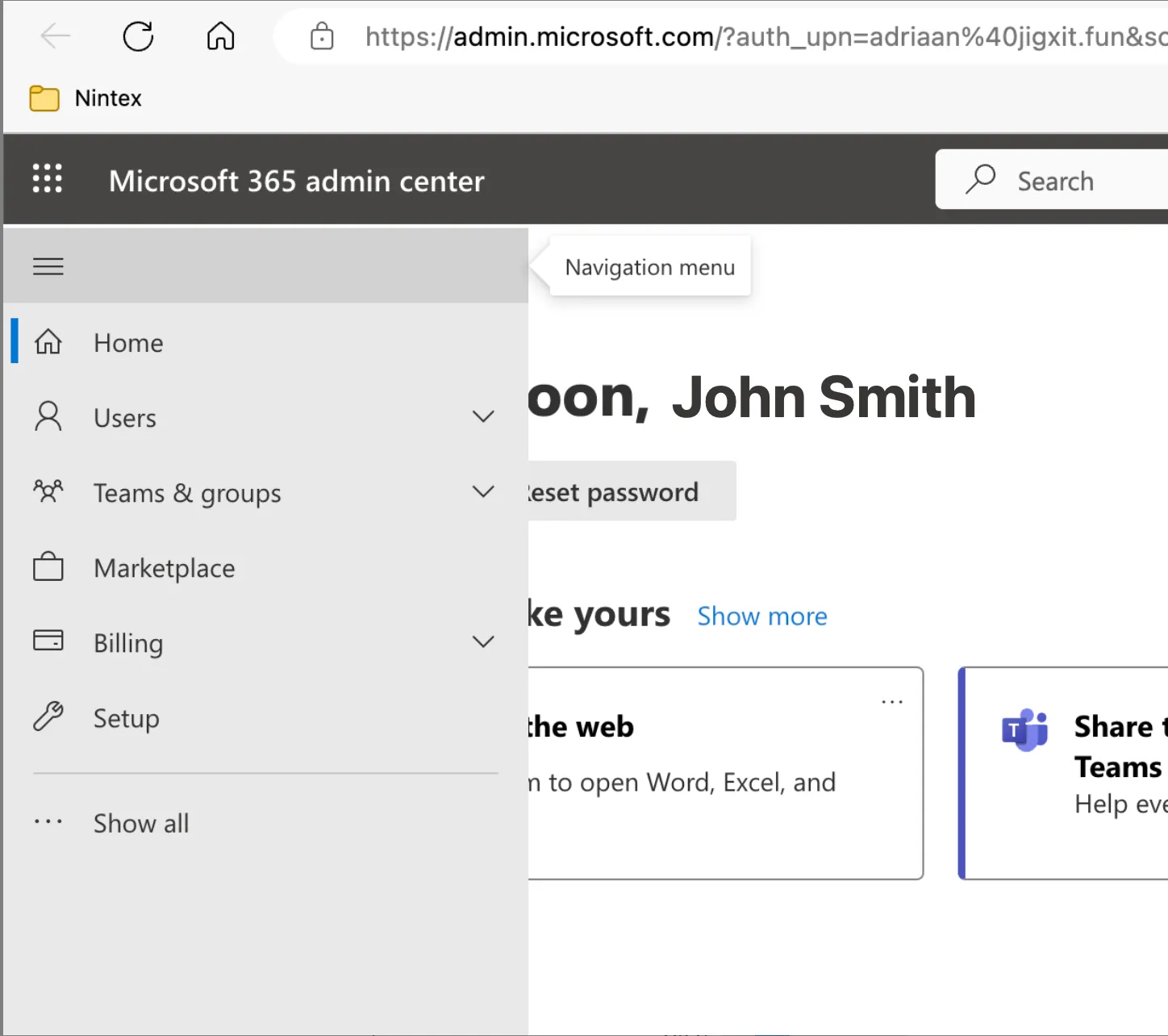The width and height of the screenshot is (1168, 1036).
Task: Click the John Smith greeting heading
Action: 824,397
